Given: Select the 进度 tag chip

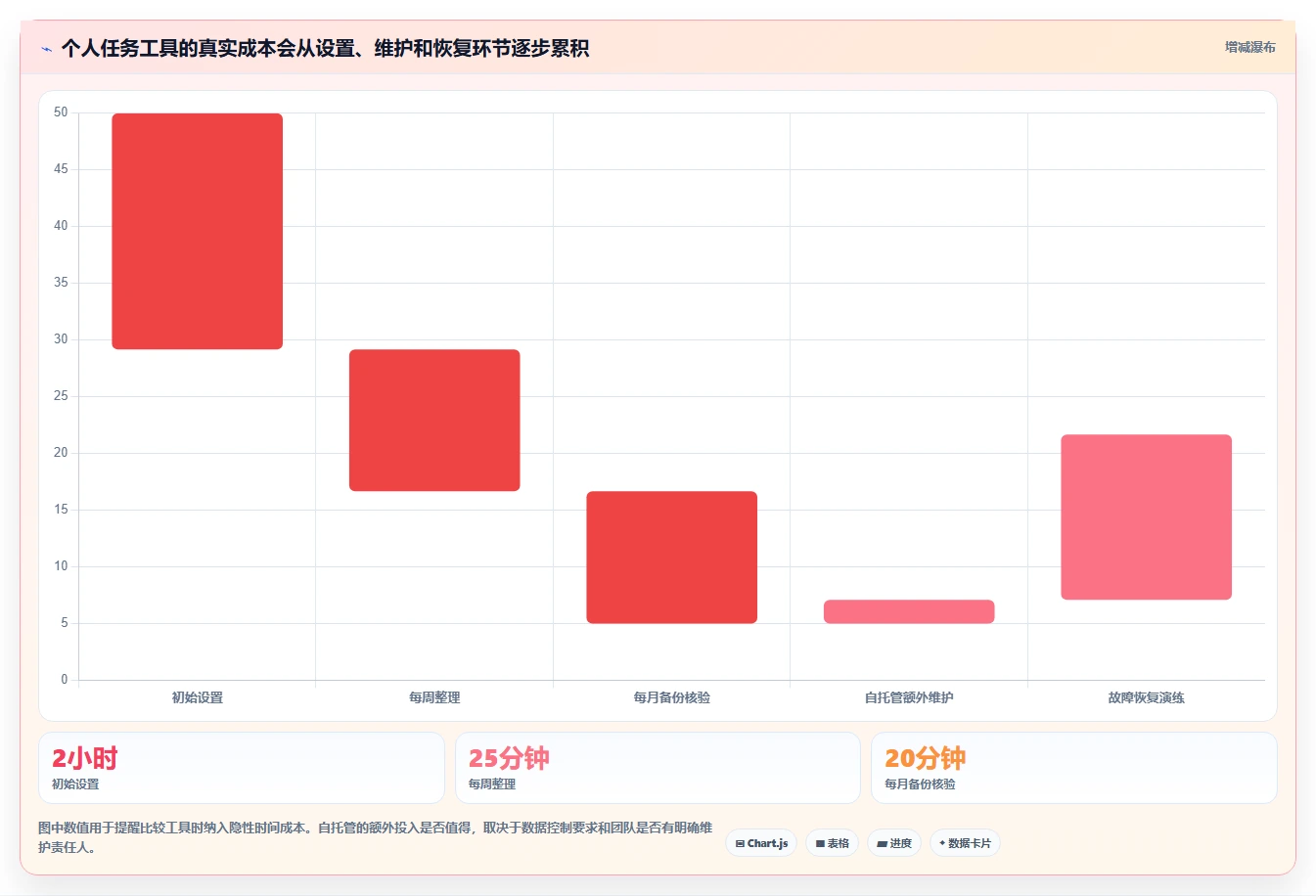Looking at the screenshot, I should (x=894, y=843).
